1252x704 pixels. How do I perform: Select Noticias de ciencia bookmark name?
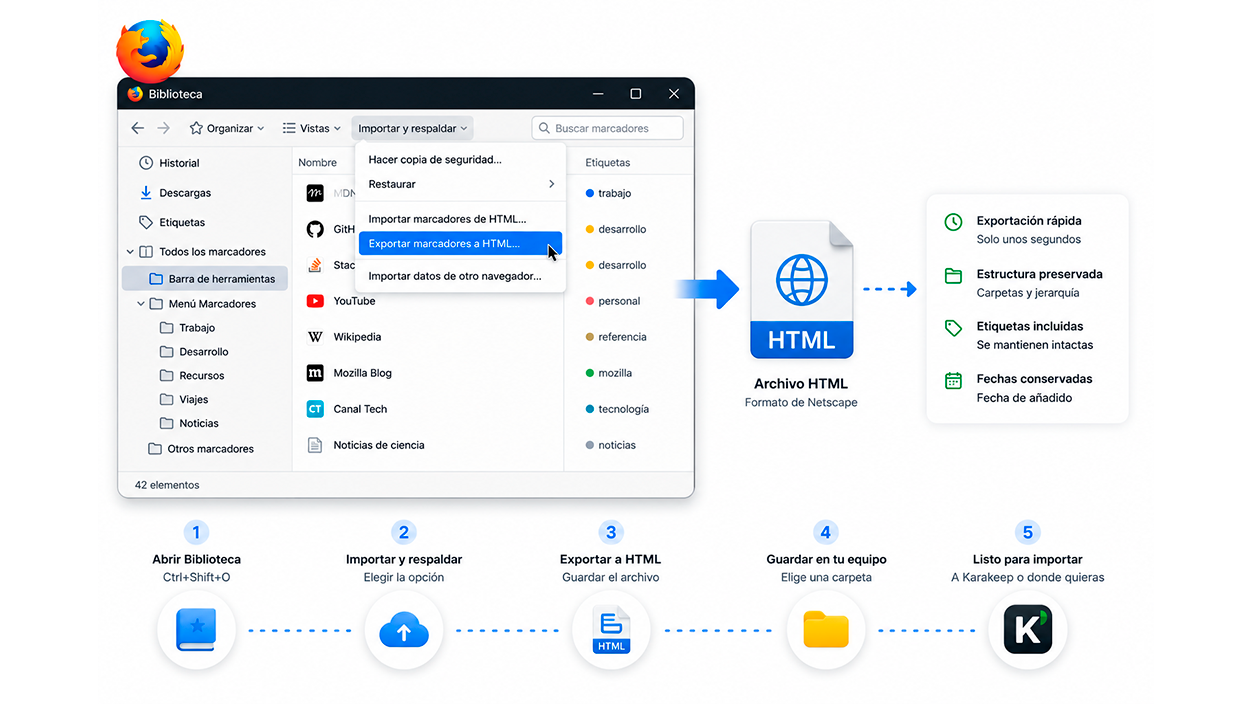pos(379,445)
